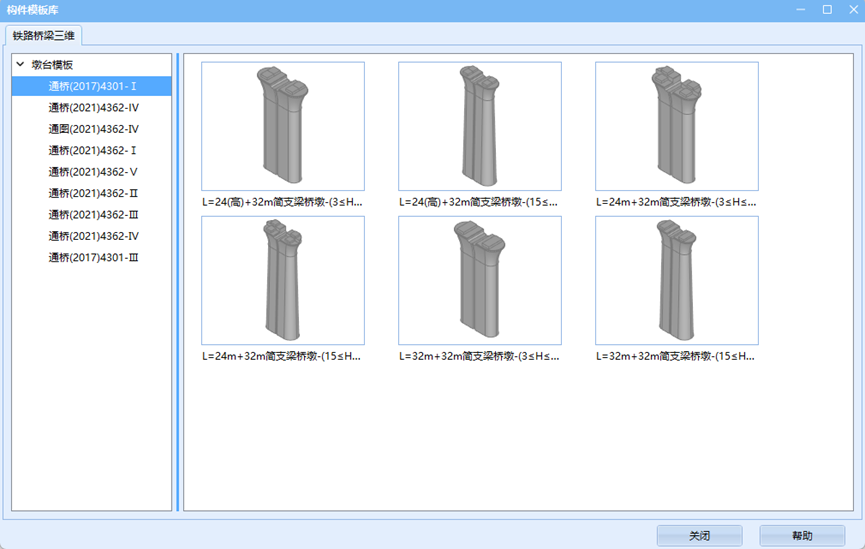Click the 关闭 button
This screenshot has width=865, height=549.
(699, 536)
